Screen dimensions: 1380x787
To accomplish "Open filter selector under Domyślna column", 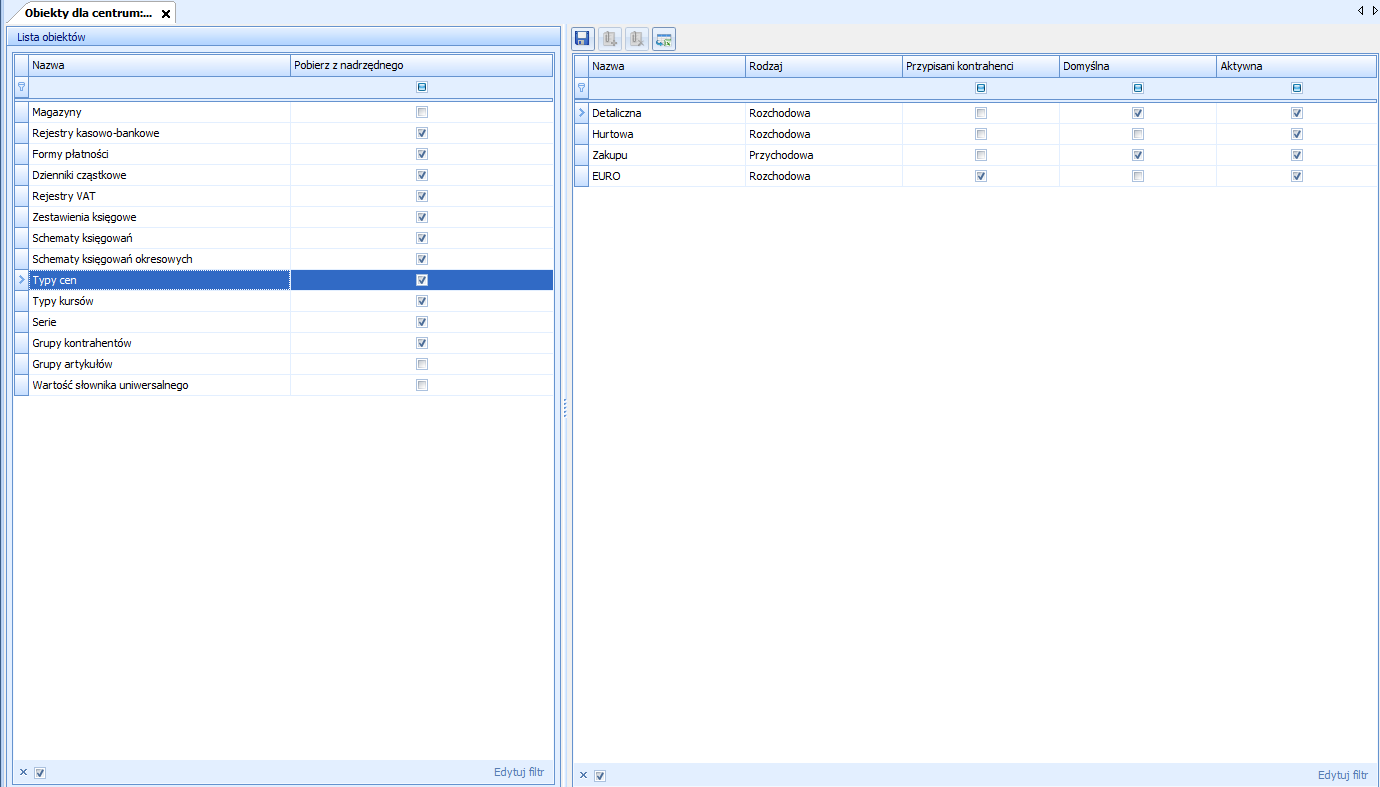I will [1138, 87].
